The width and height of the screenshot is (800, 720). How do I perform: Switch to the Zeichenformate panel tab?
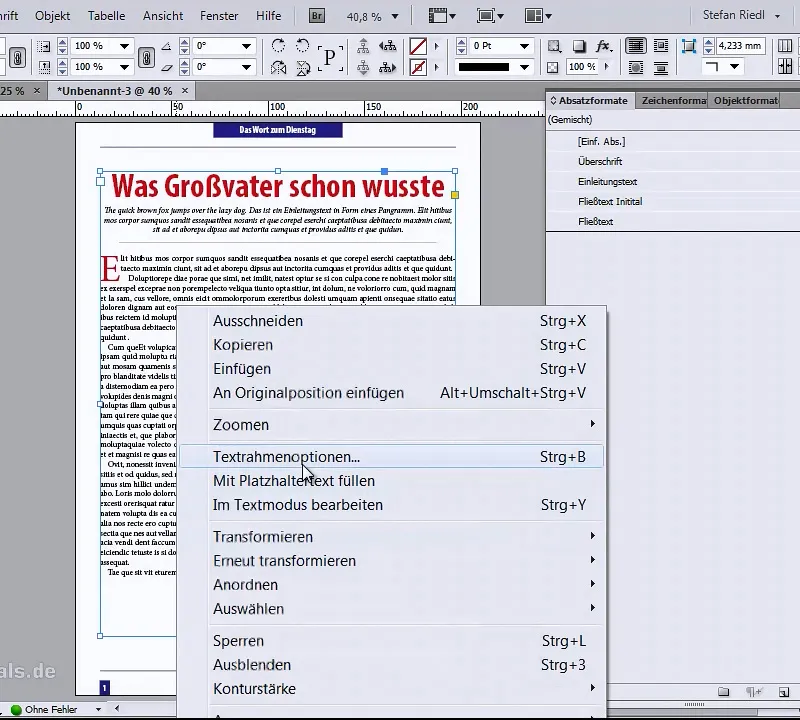[x=673, y=101]
